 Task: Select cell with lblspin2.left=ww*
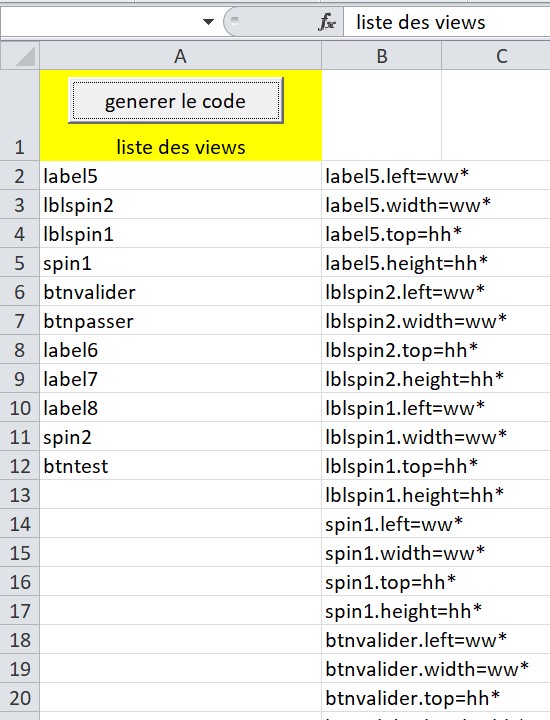click(436, 292)
